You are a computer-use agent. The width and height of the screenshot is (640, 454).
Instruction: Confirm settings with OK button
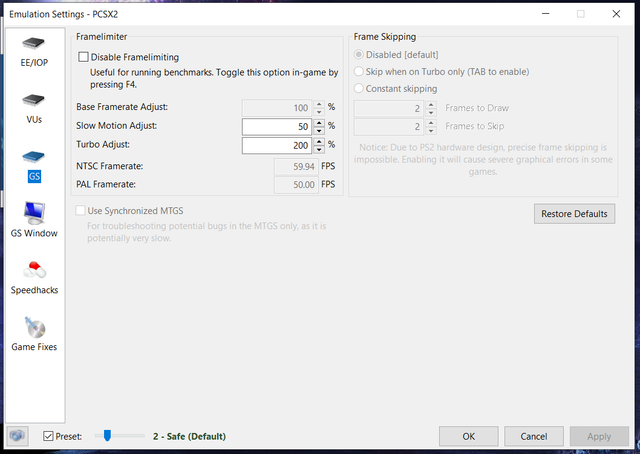(x=469, y=436)
